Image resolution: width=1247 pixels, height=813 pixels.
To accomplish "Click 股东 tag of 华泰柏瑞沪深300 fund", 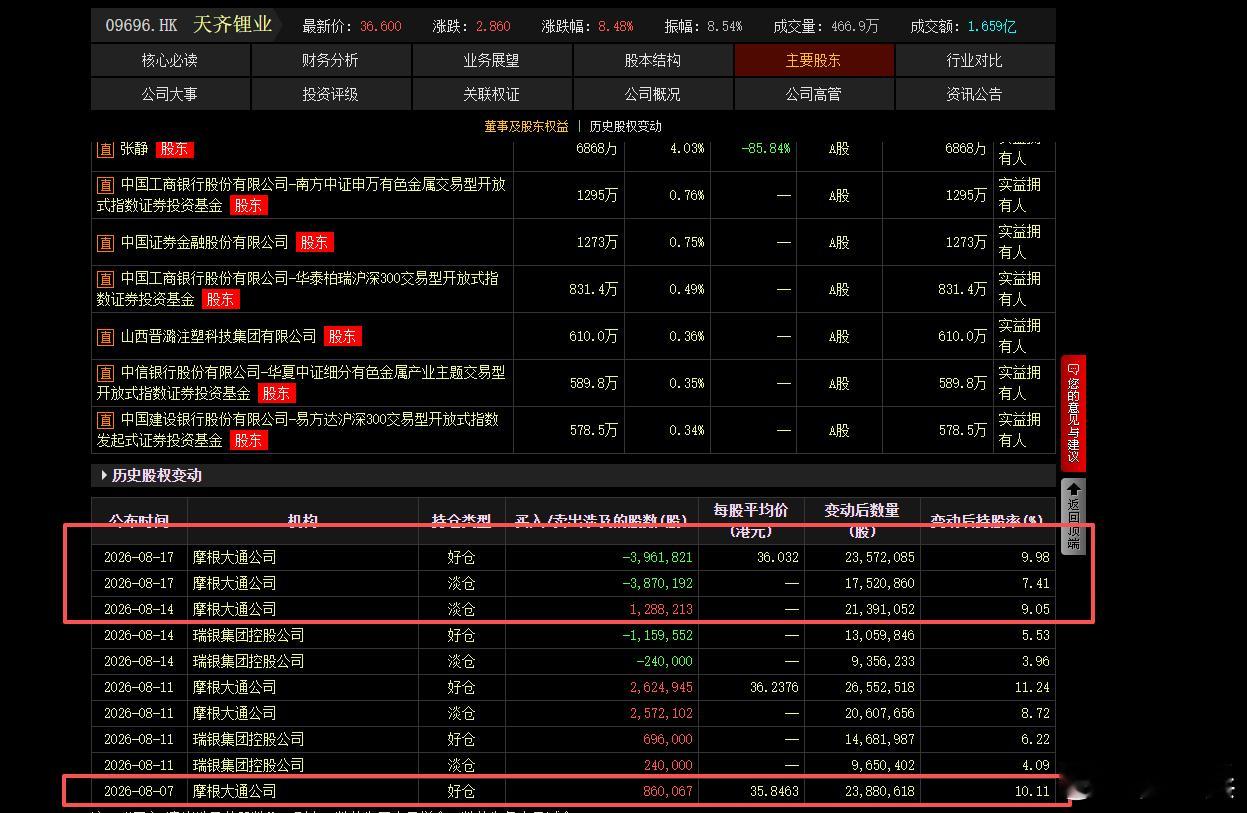I will tap(220, 299).
